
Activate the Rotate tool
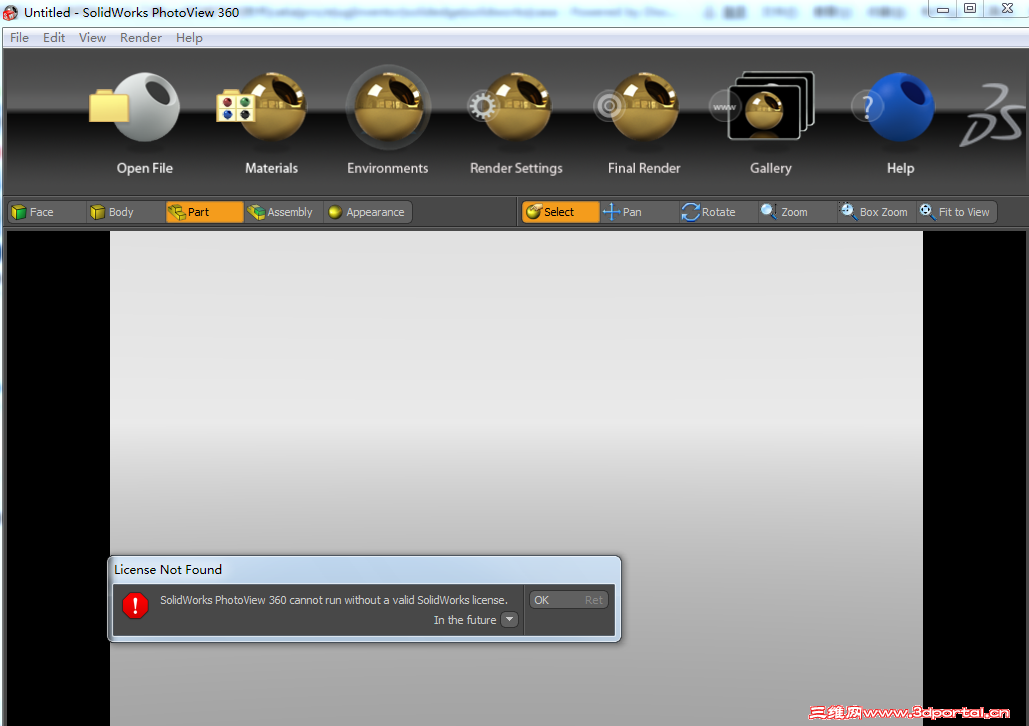(718, 212)
